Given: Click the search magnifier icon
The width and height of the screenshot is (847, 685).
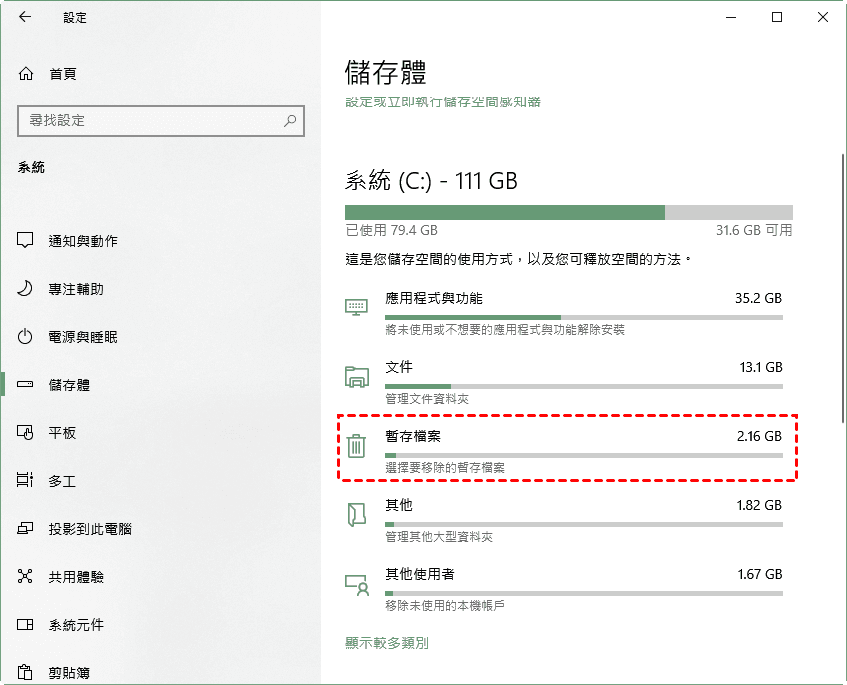Looking at the screenshot, I should pos(290,121).
